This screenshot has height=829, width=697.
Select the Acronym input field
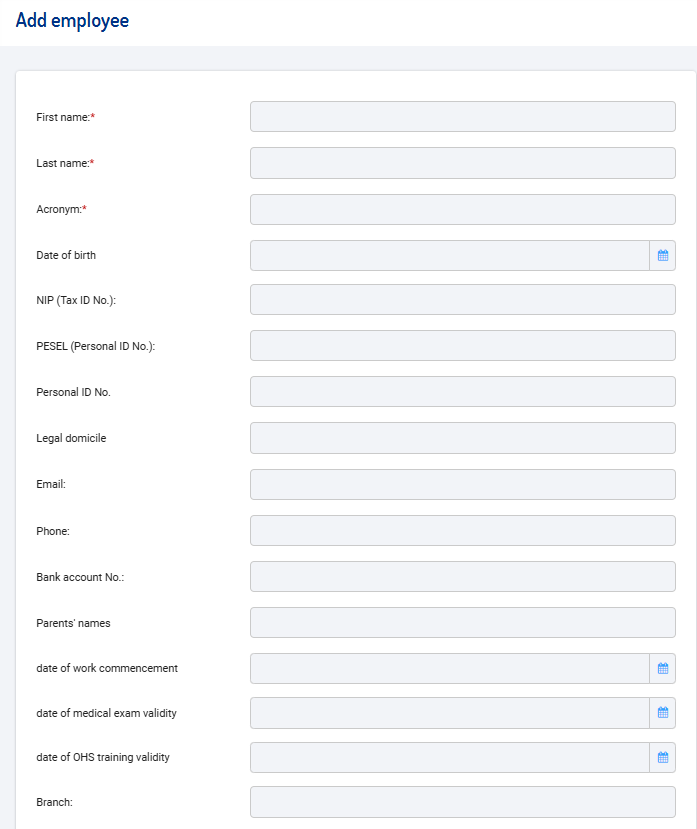pyautogui.click(x=463, y=209)
